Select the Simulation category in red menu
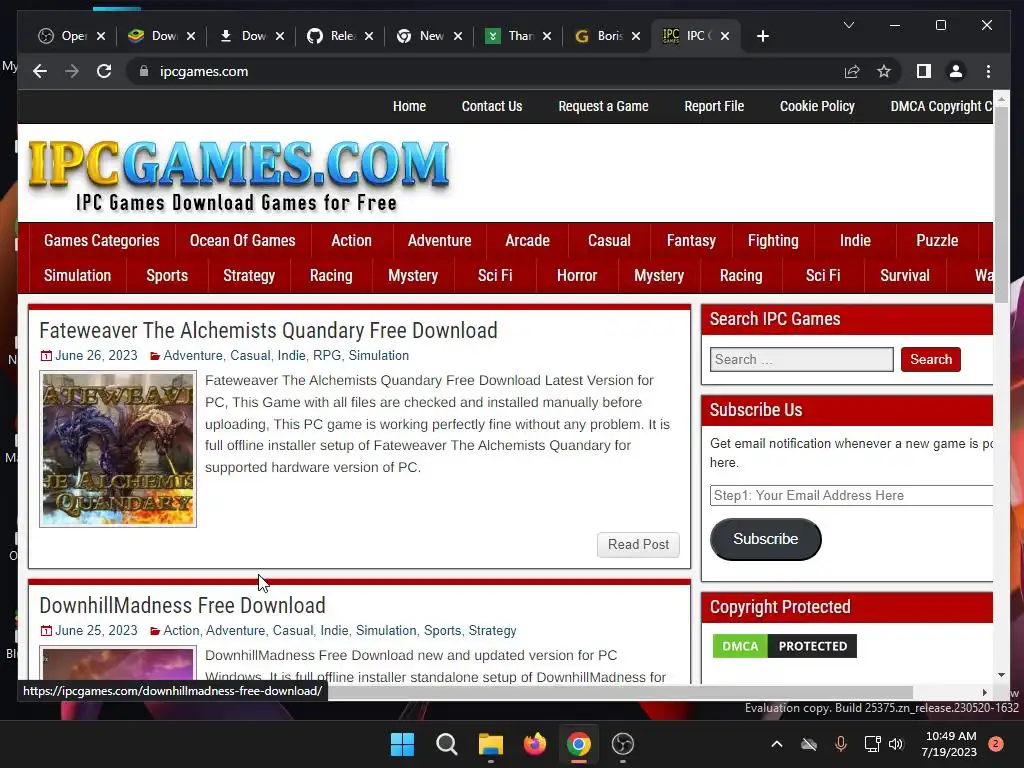Image resolution: width=1024 pixels, height=768 pixels. coord(77,276)
